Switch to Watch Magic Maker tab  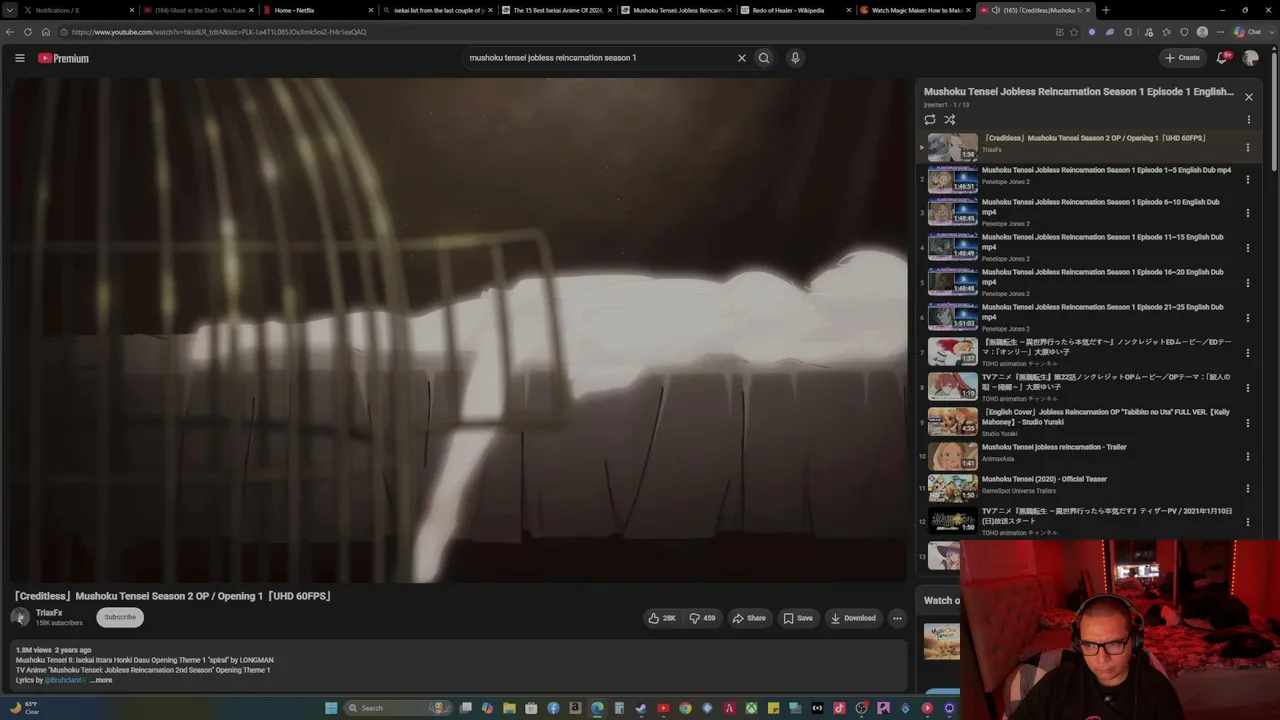(917, 10)
